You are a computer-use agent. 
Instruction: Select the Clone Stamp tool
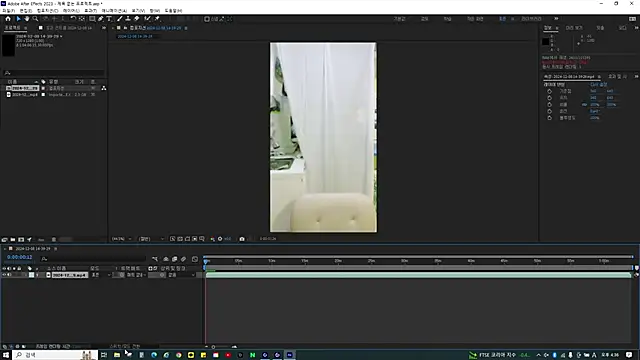[x=128, y=19]
